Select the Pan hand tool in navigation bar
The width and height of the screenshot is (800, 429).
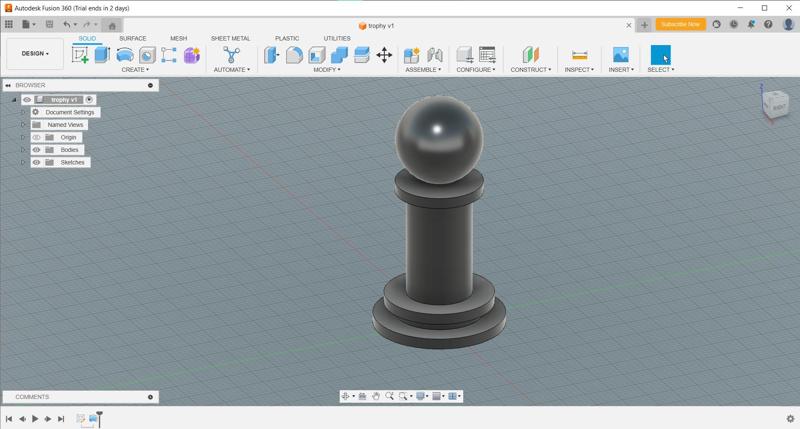pos(376,396)
